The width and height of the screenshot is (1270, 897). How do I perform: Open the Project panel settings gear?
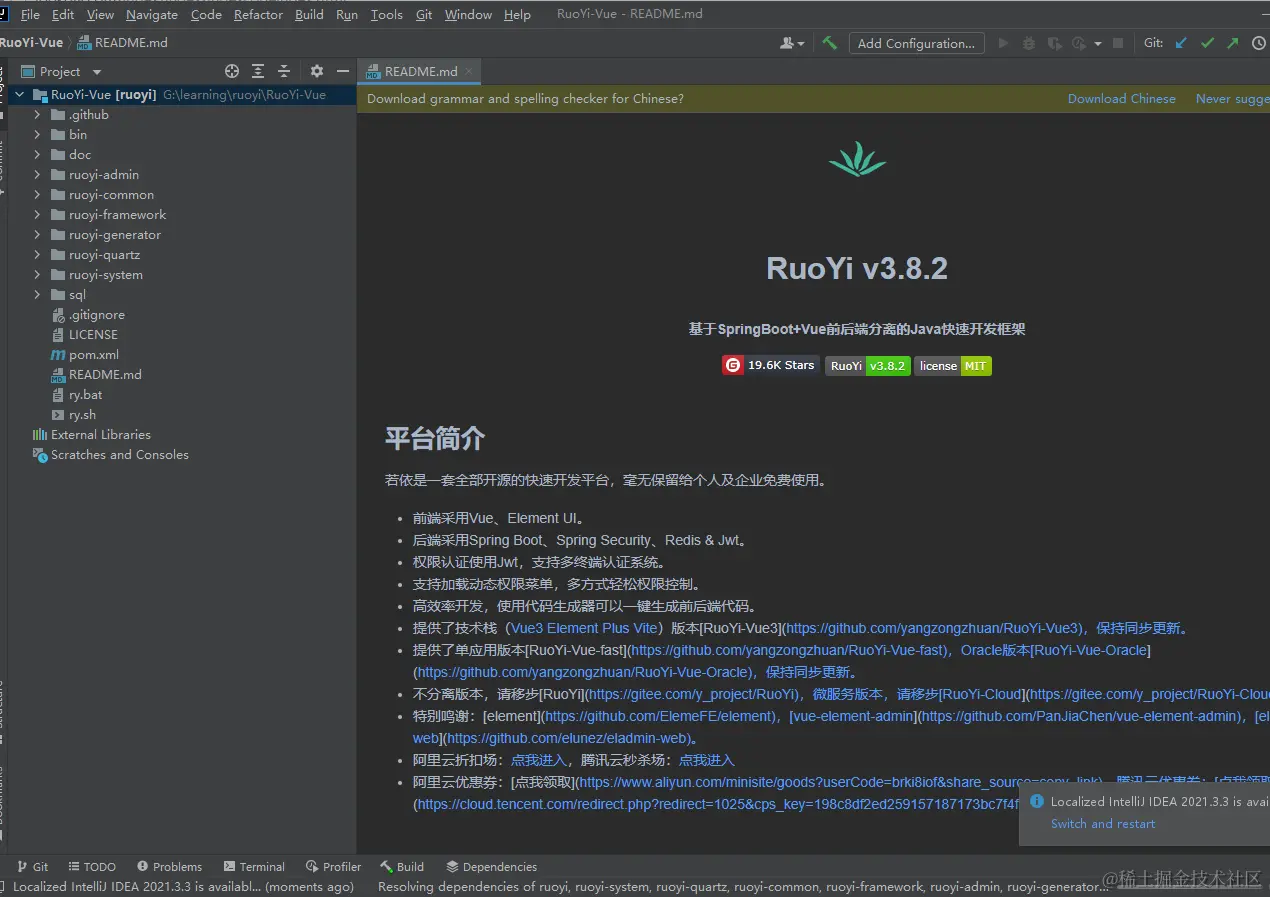click(x=316, y=71)
